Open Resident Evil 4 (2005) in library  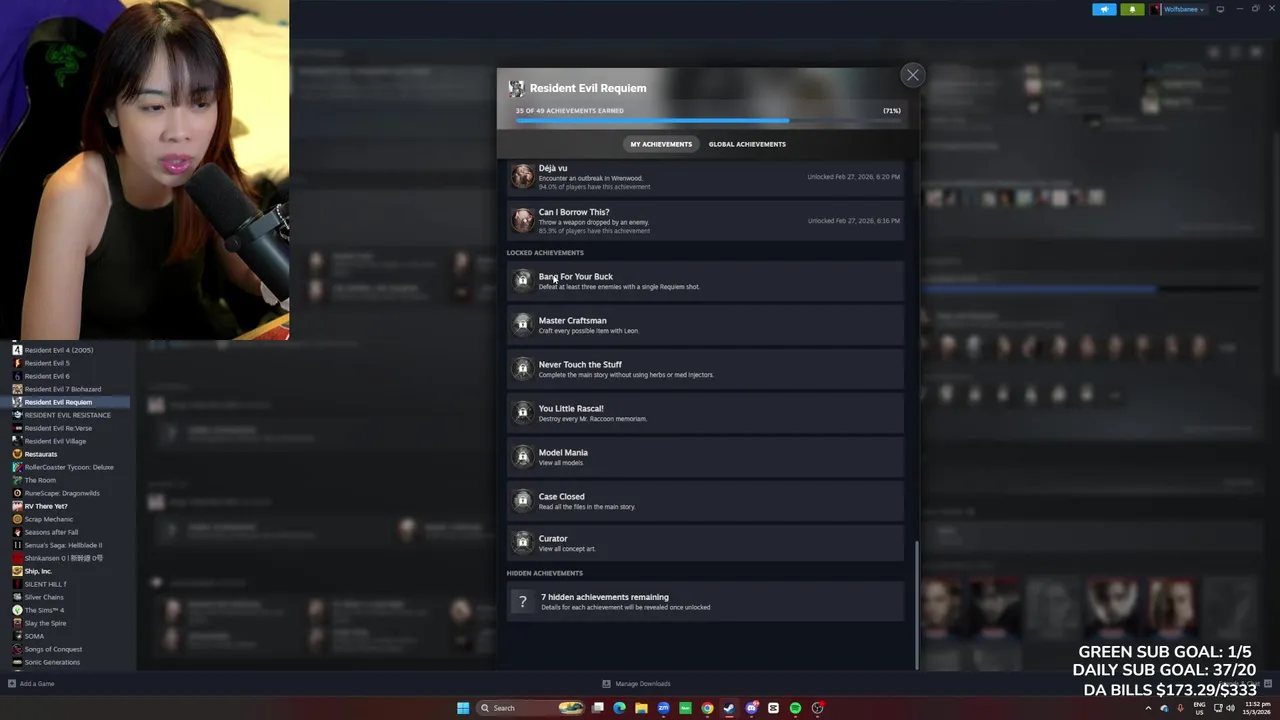pos(59,350)
